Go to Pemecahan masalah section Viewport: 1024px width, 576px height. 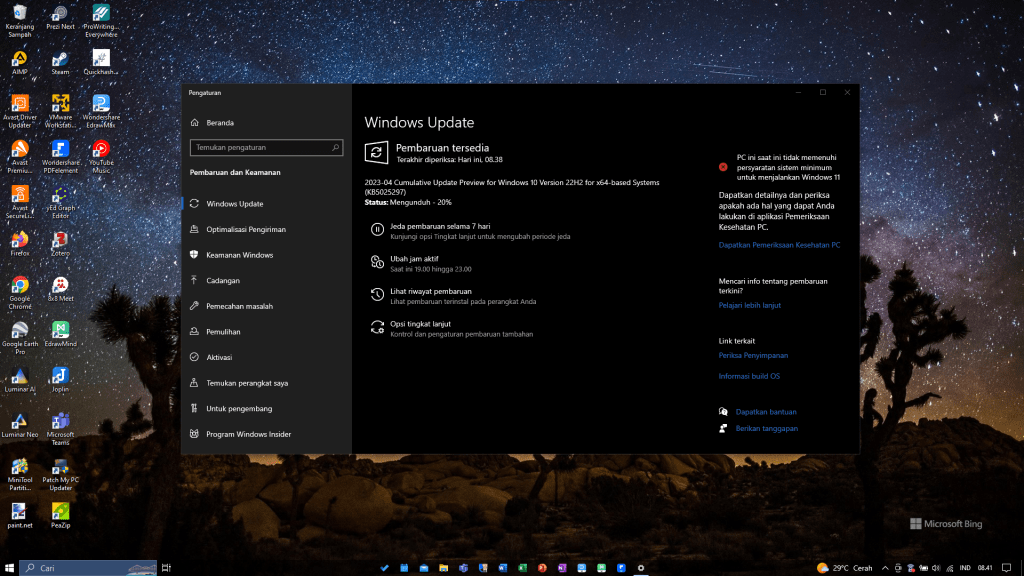(239, 306)
